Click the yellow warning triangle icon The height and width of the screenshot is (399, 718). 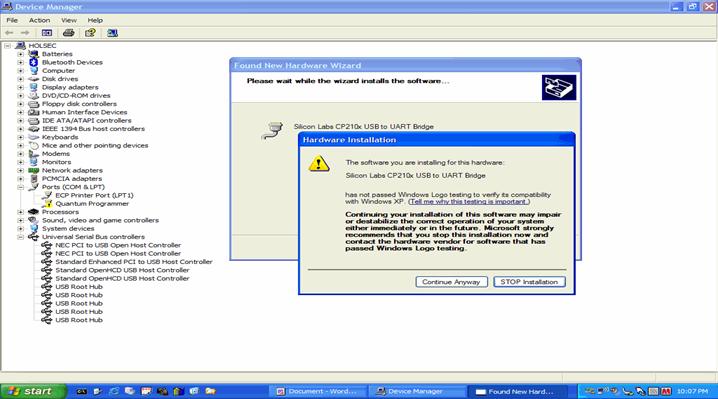[319, 164]
